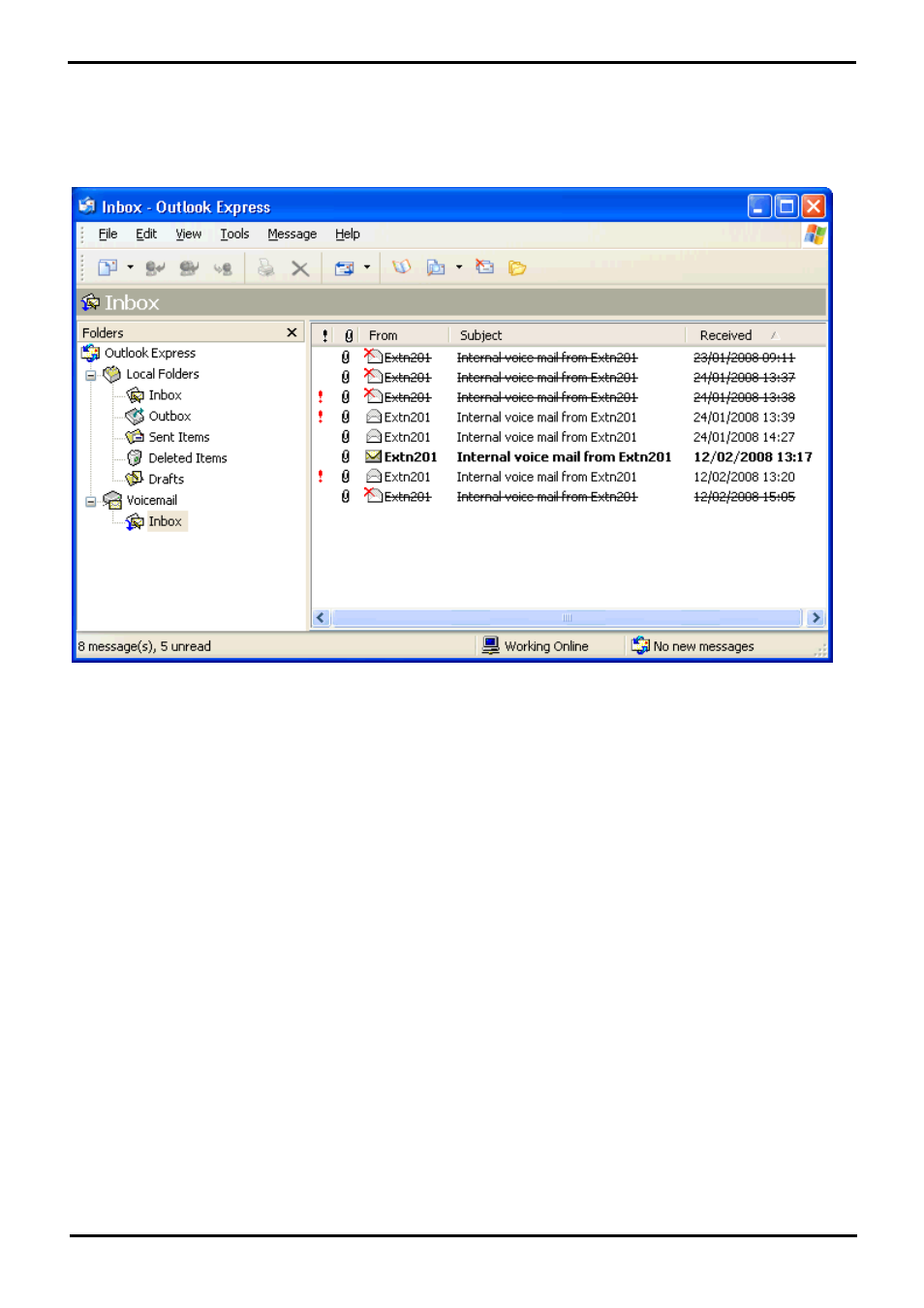The height and width of the screenshot is (1308, 924).
Task: Click unread envelope icon of bold Extn201 message
Action: coord(373,456)
